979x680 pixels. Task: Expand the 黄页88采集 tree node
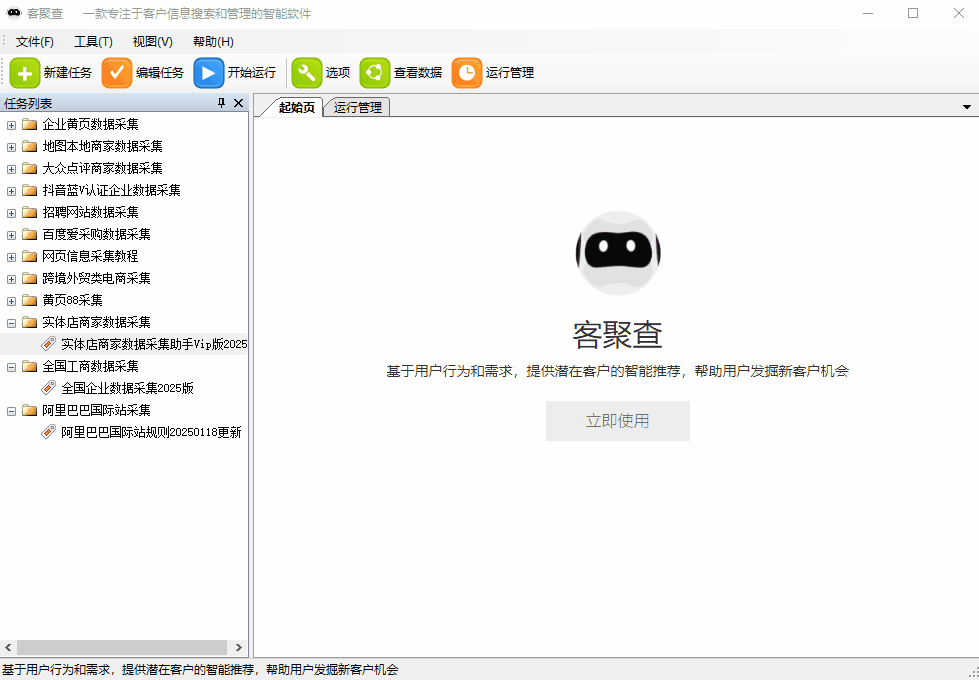click(11, 301)
